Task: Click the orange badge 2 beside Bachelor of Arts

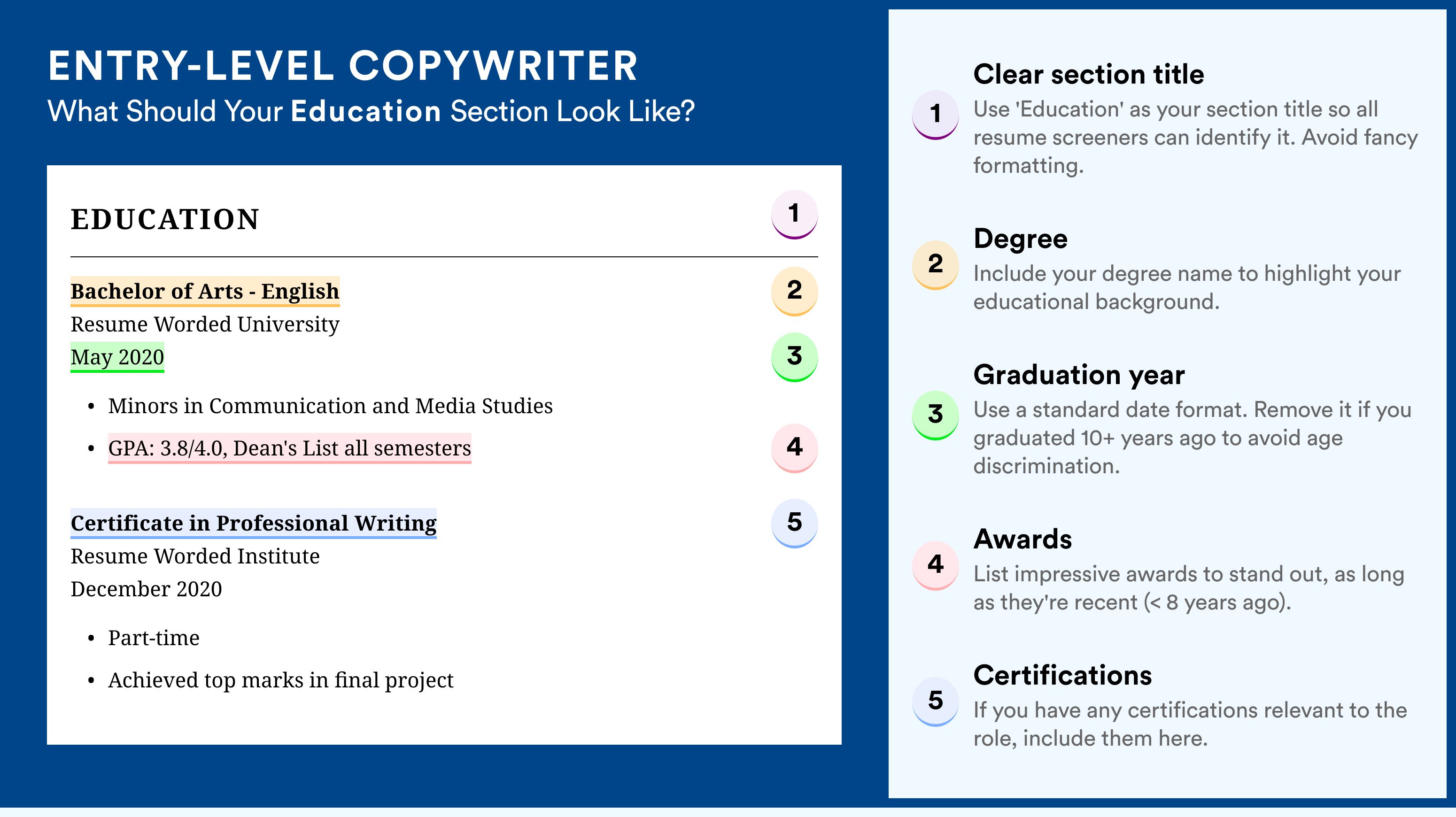Action: (x=794, y=291)
